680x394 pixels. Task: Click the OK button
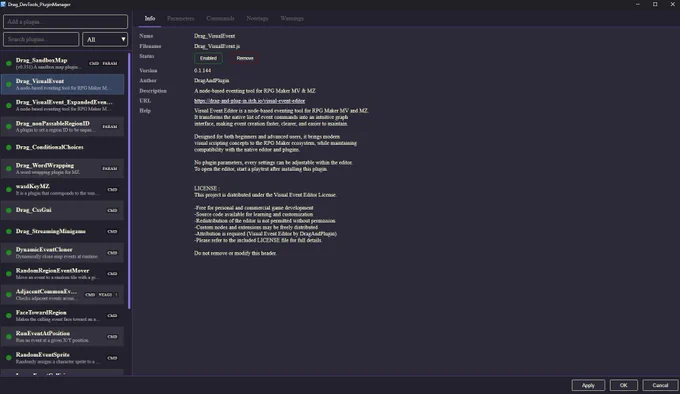[624, 385]
